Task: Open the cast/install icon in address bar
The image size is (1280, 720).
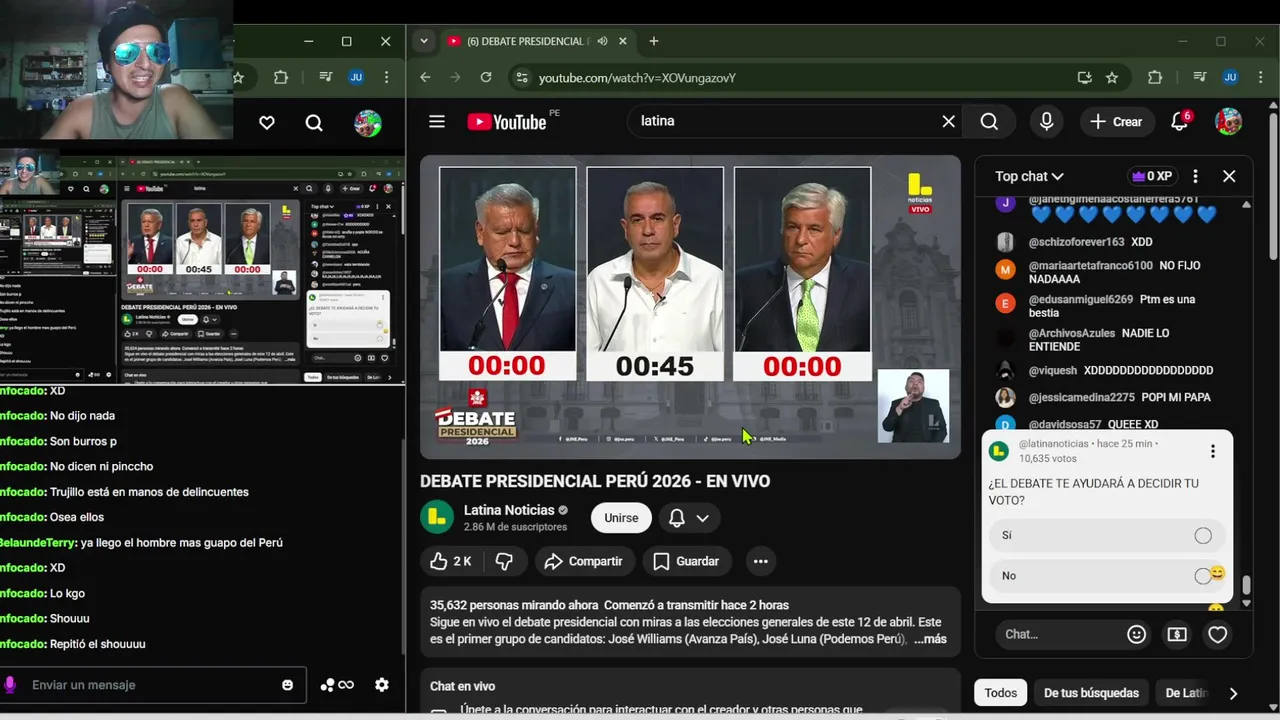Action: click(1084, 77)
